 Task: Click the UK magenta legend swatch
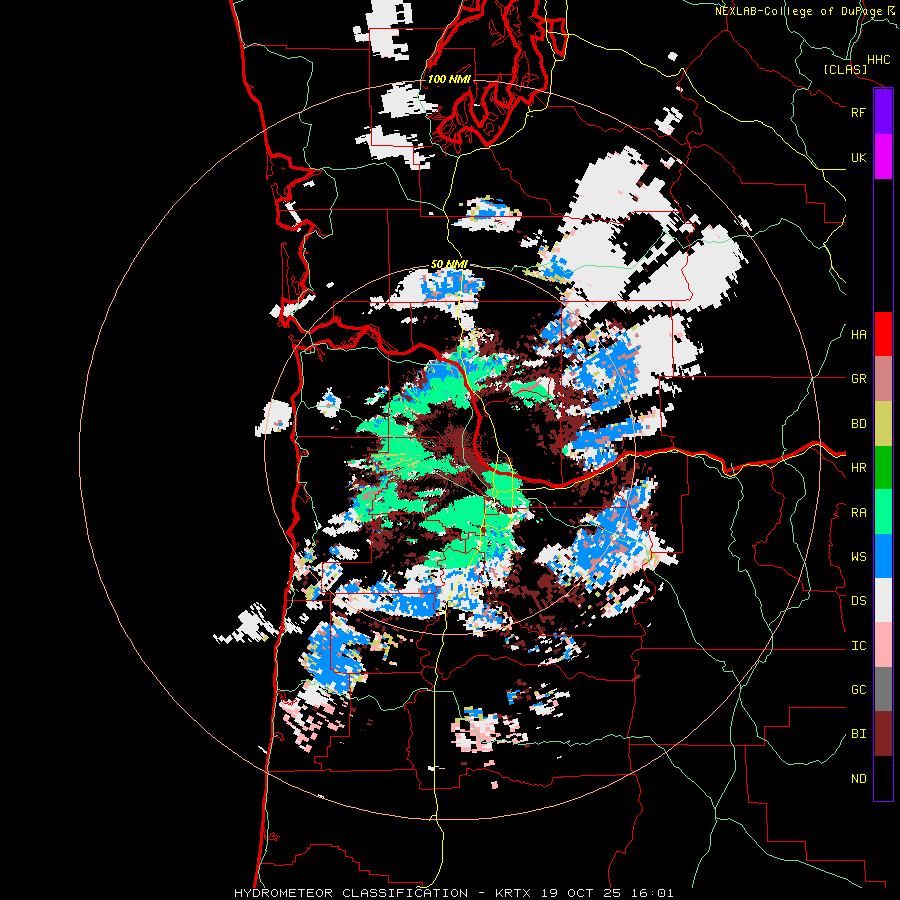pyautogui.click(x=883, y=157)
